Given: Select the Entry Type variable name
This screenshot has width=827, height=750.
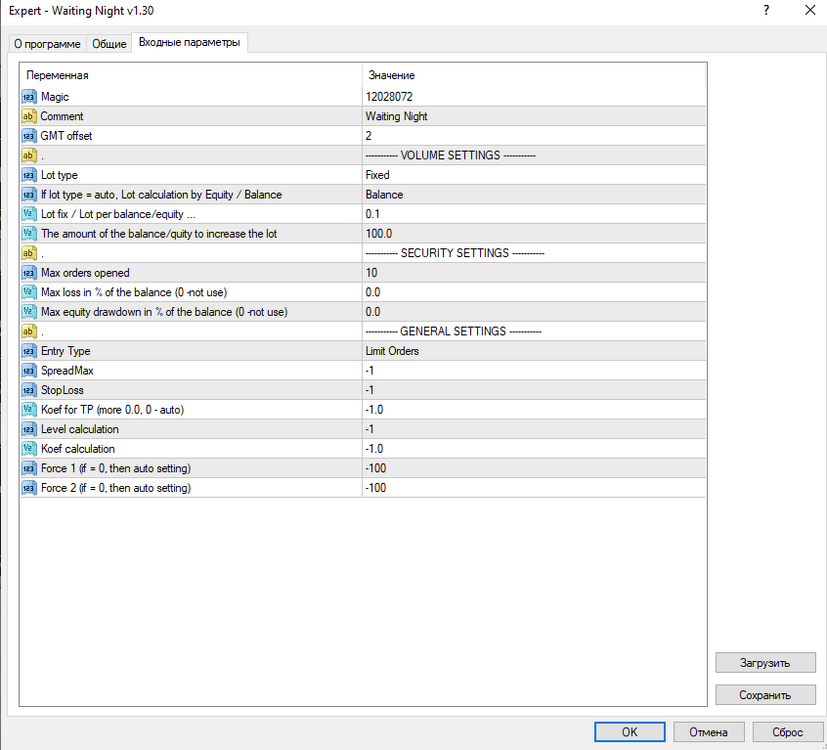Looking at the screenshot, I should [x=65, y=351].
